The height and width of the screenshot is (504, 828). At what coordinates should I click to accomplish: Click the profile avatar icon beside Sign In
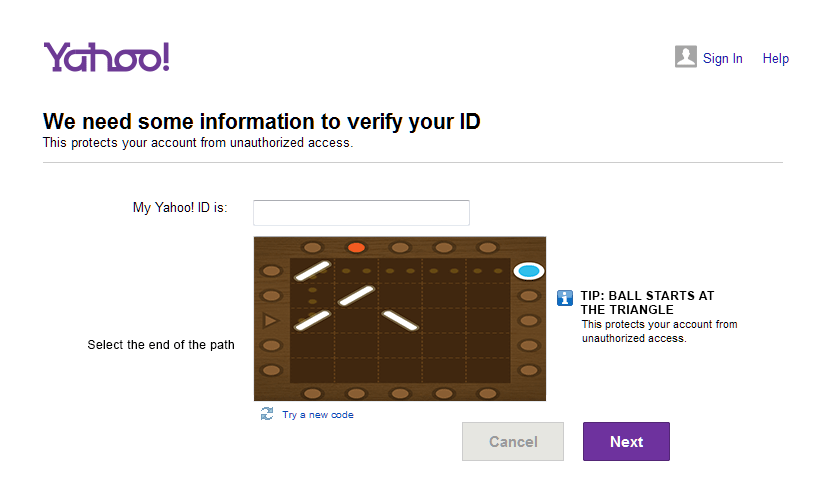click(x=685, y=57)
